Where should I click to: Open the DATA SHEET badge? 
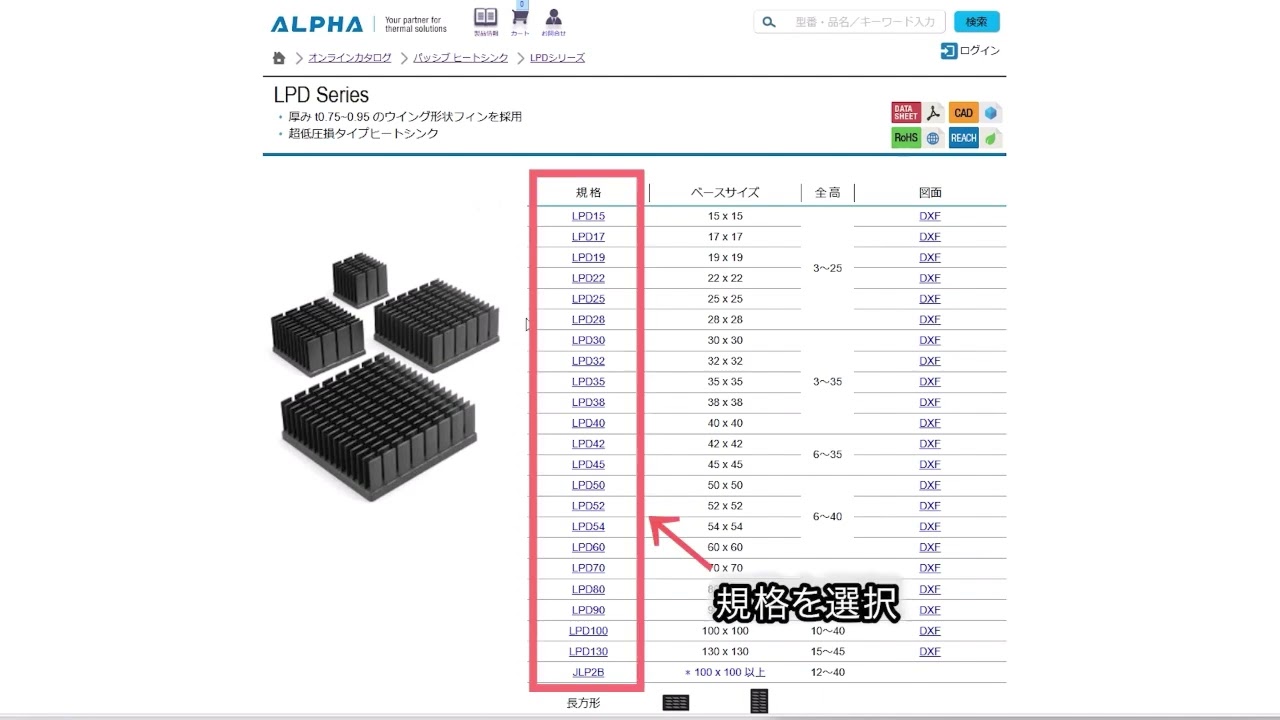906,112
